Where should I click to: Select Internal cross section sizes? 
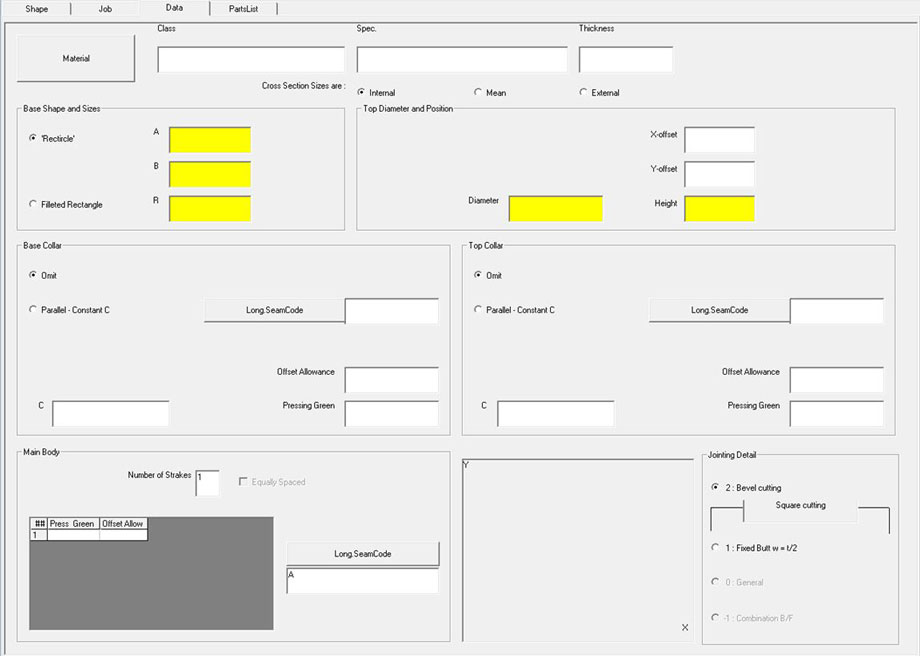pyautogui.click(x=376, y=92)
